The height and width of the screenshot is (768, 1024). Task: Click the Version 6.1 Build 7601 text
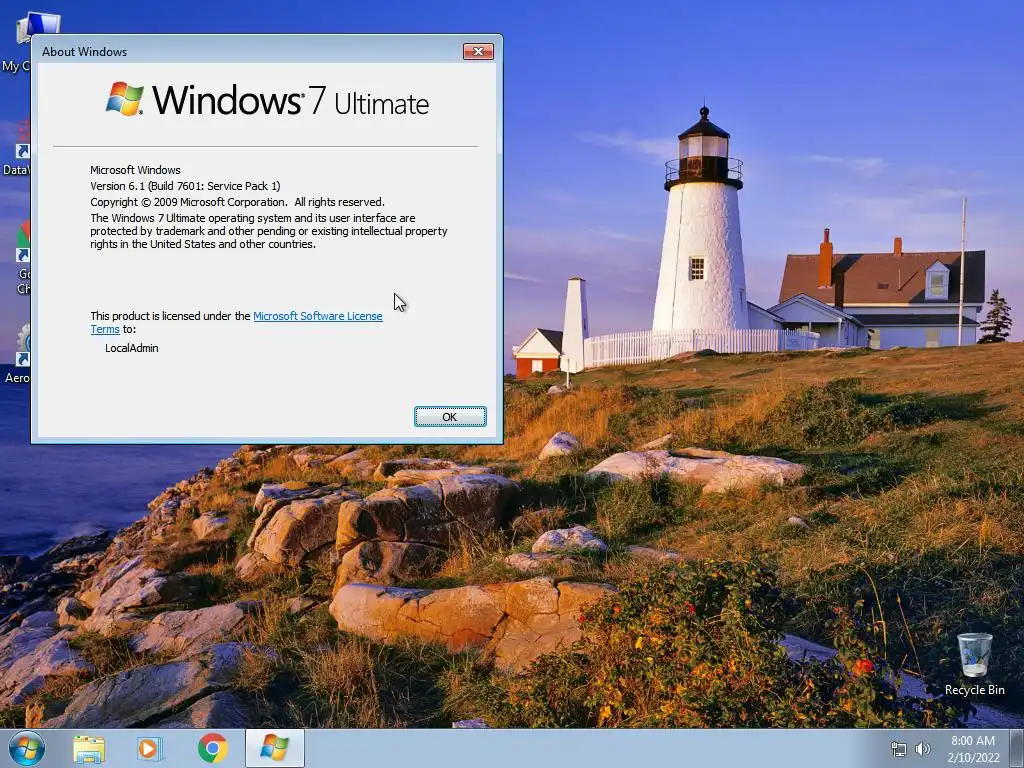pyautogui.click(x=185, y=186)
